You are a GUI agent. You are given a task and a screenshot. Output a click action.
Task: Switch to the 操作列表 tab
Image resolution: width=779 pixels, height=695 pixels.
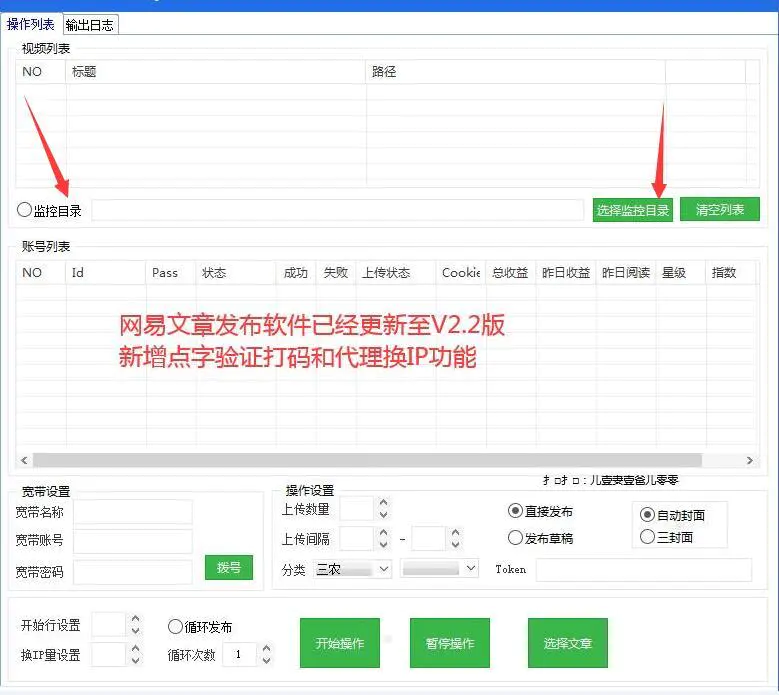(x=30, y=24)
